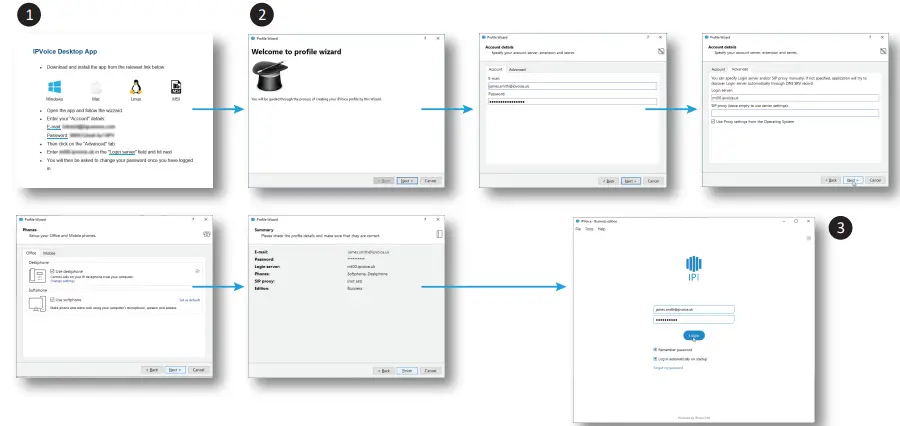900x426 pixels.
Task: Click the help question mark in Summary window
Action: pos(425,219)
